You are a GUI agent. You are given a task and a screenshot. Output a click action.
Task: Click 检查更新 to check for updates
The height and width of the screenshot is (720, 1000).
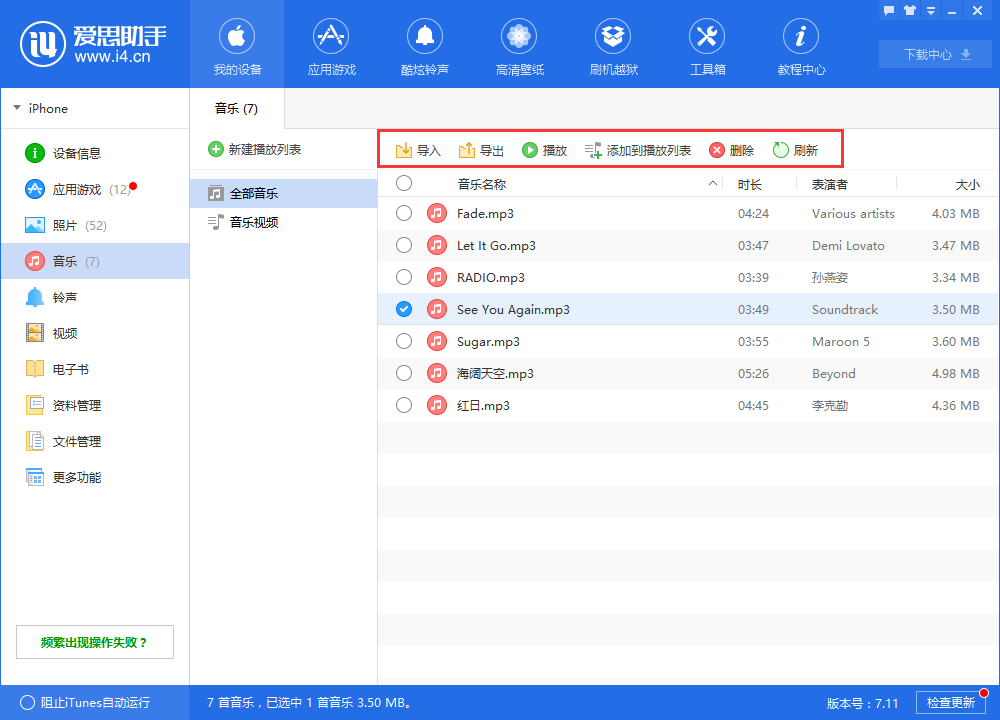pos(952,702)
